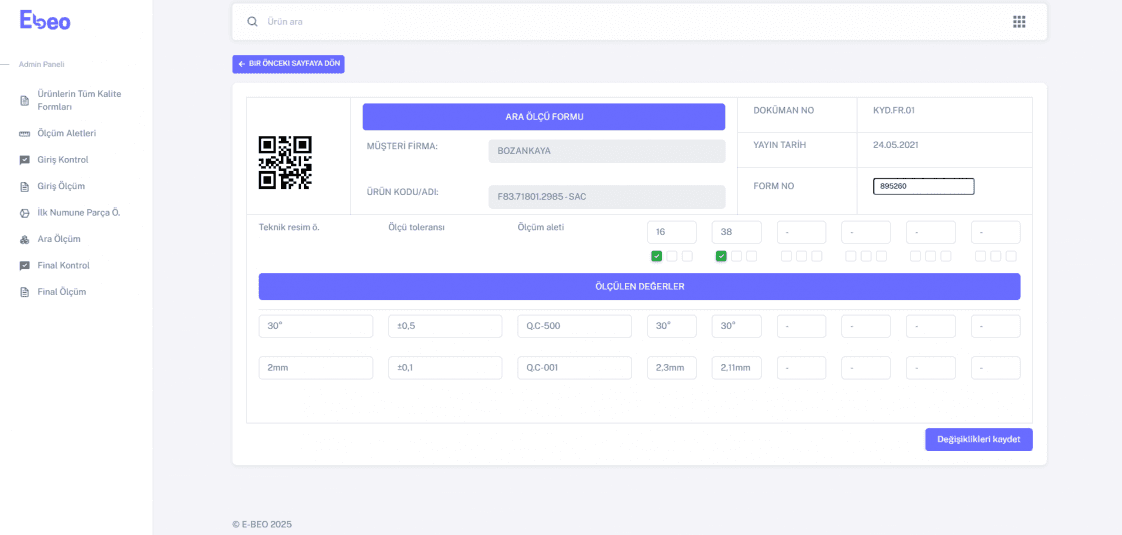Click the Q.C-001 instrument field
The image size is (1122, 535).
click(575, 368)
